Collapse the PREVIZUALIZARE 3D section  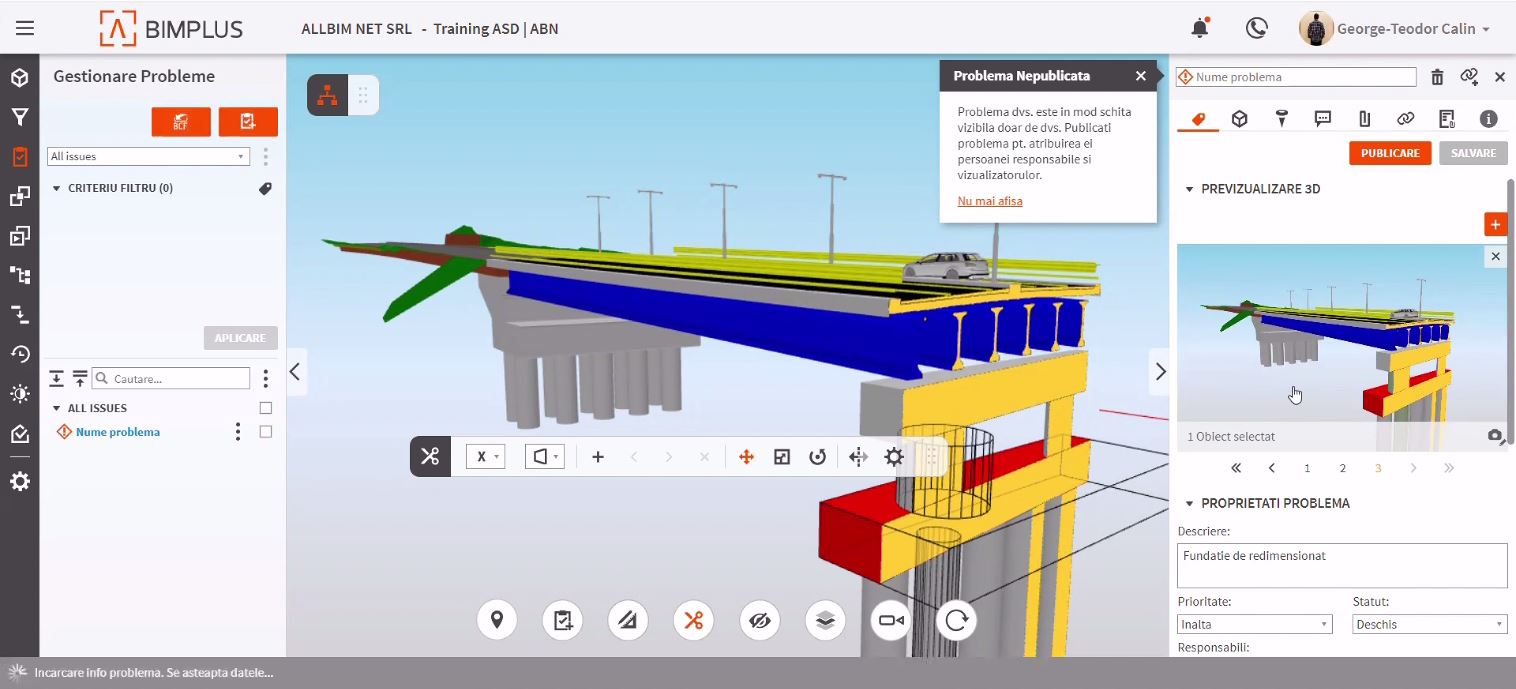1190,189
